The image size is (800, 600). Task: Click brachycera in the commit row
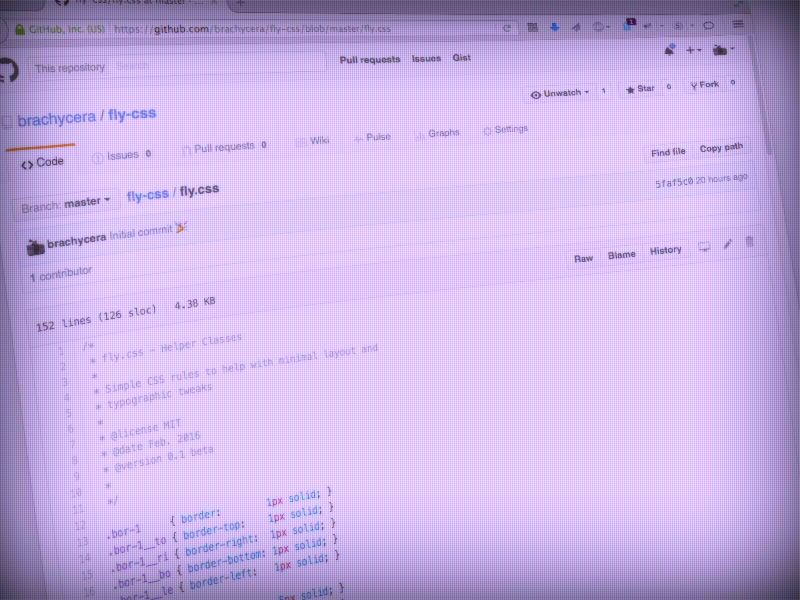coord(77,240)
